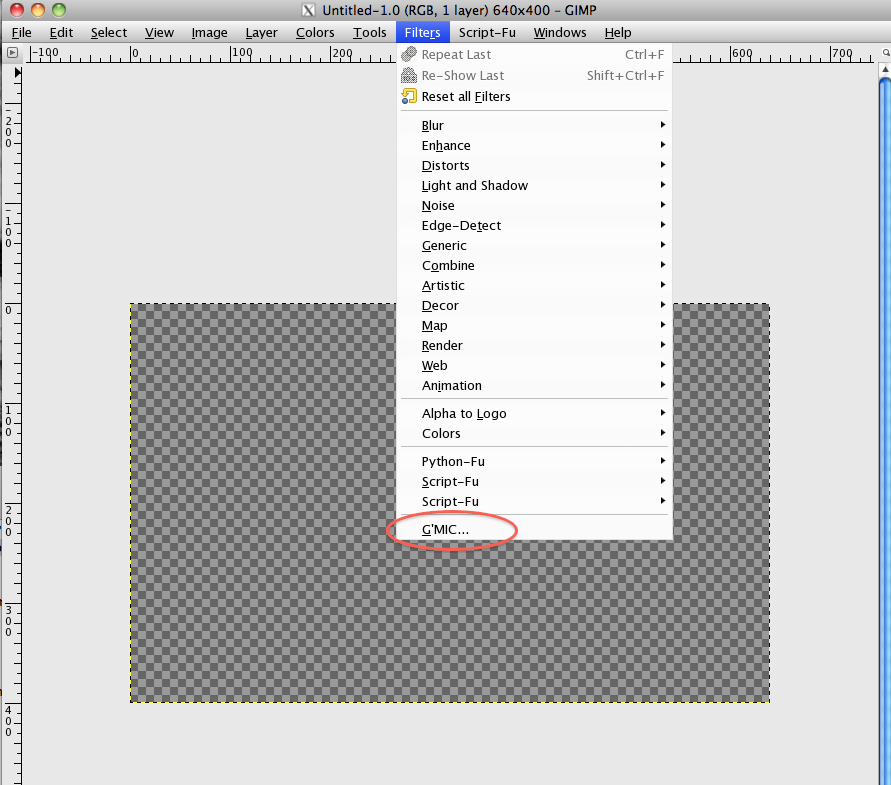Click the vertical ruler on left
The width and height of the screenshot is (891, 785).
point(11,423)
